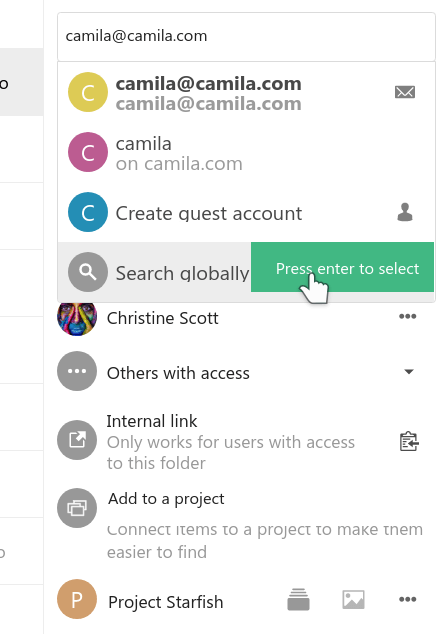Click Others with access ellipsis avatar
Screen dimensions: 437x634
[x=77, y=371]
